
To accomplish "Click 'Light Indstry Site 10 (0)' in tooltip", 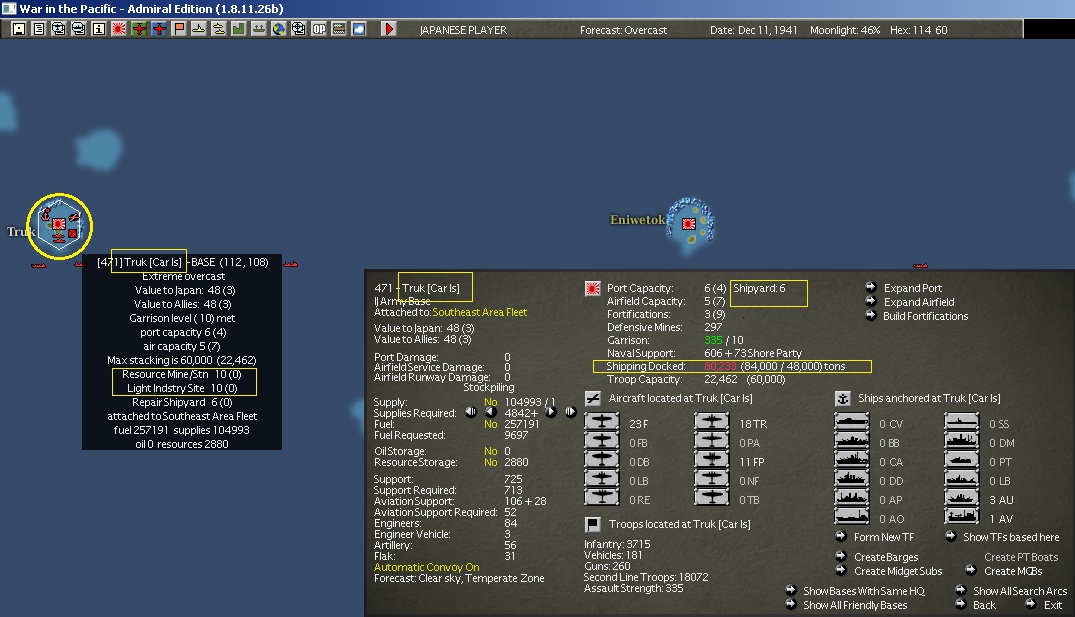I will pyautogui.click(x=182, y=388).
